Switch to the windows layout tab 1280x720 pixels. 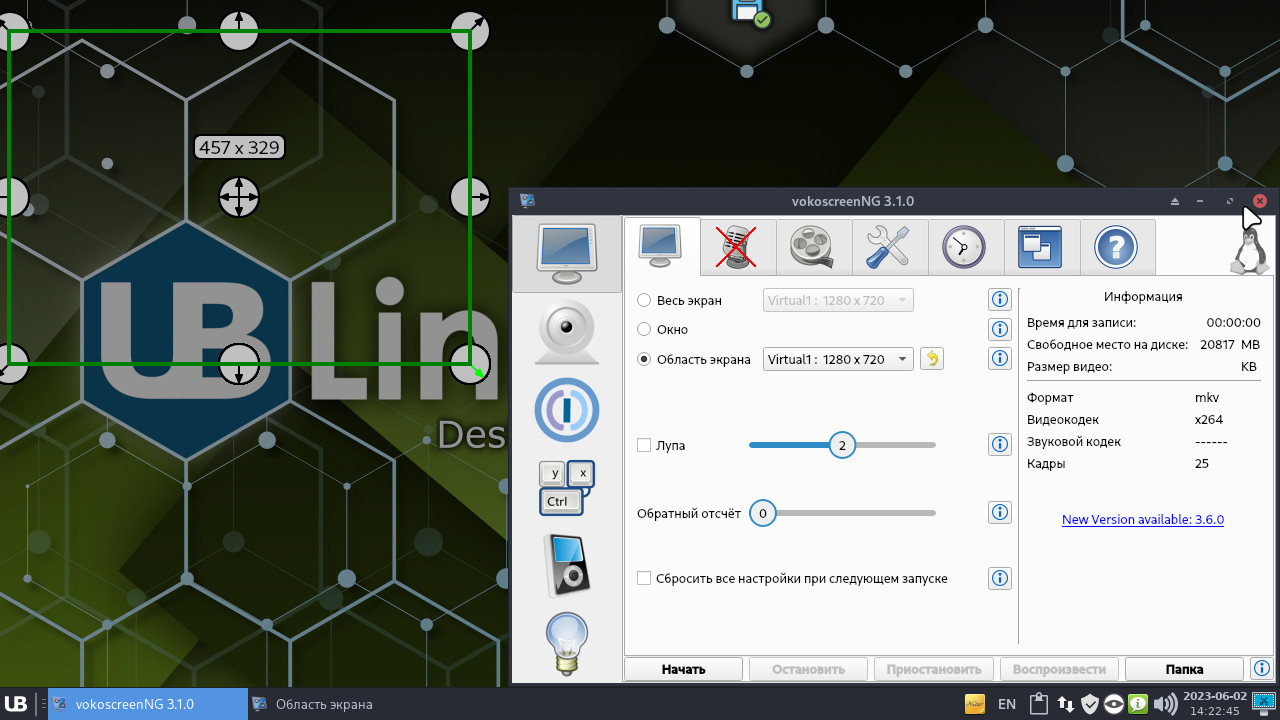coord(1041,247)
